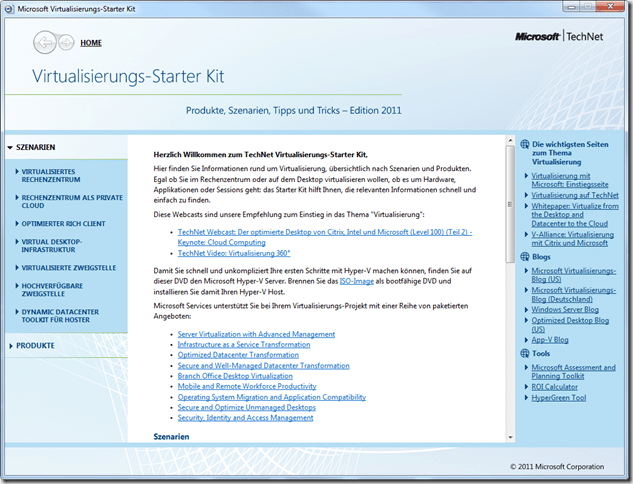
Task: Click the © 2011 Microsoft Corporation text
Action: click(x=557, y=467)
